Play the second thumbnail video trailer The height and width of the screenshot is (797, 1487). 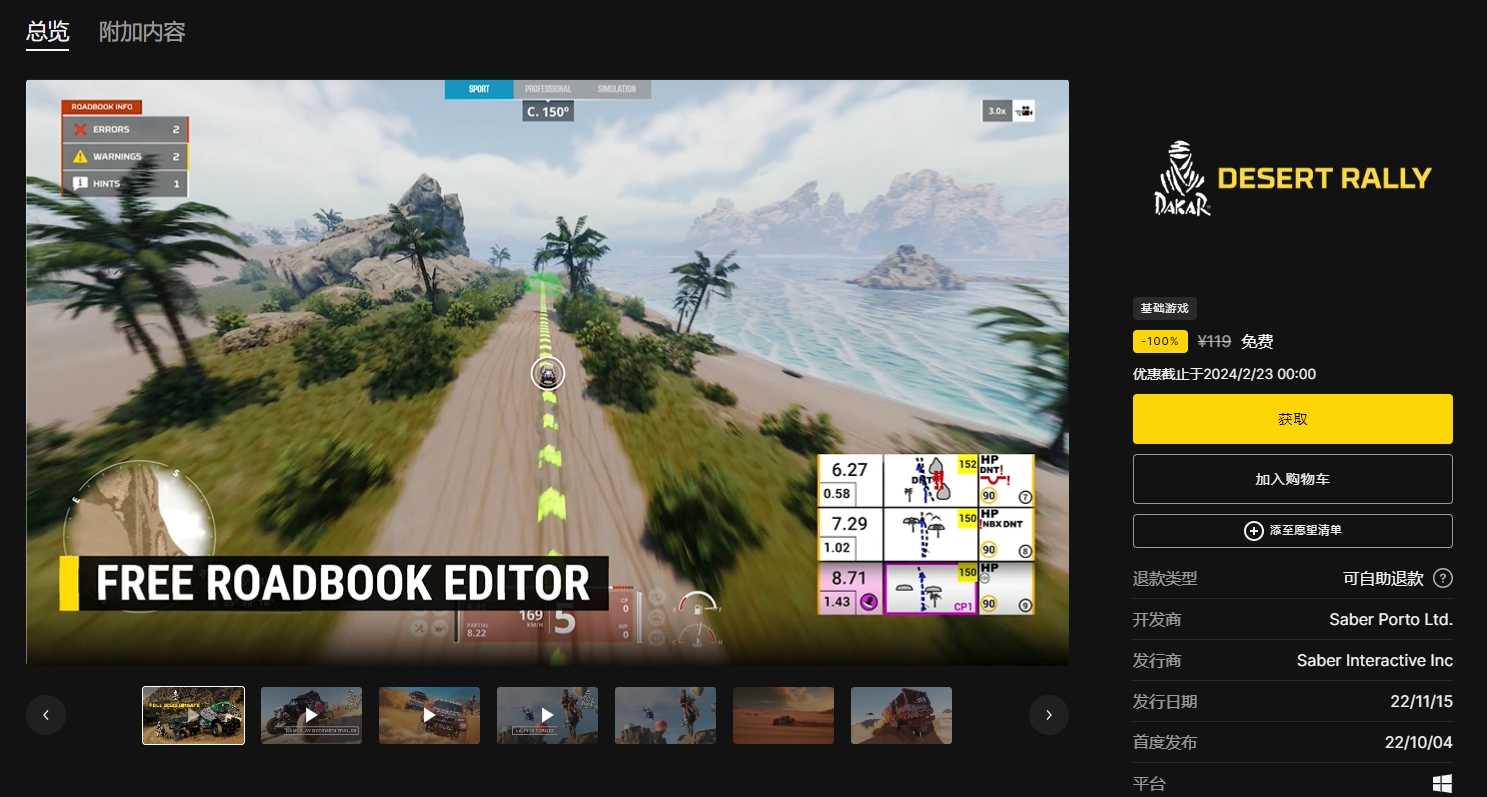[311, 715]
